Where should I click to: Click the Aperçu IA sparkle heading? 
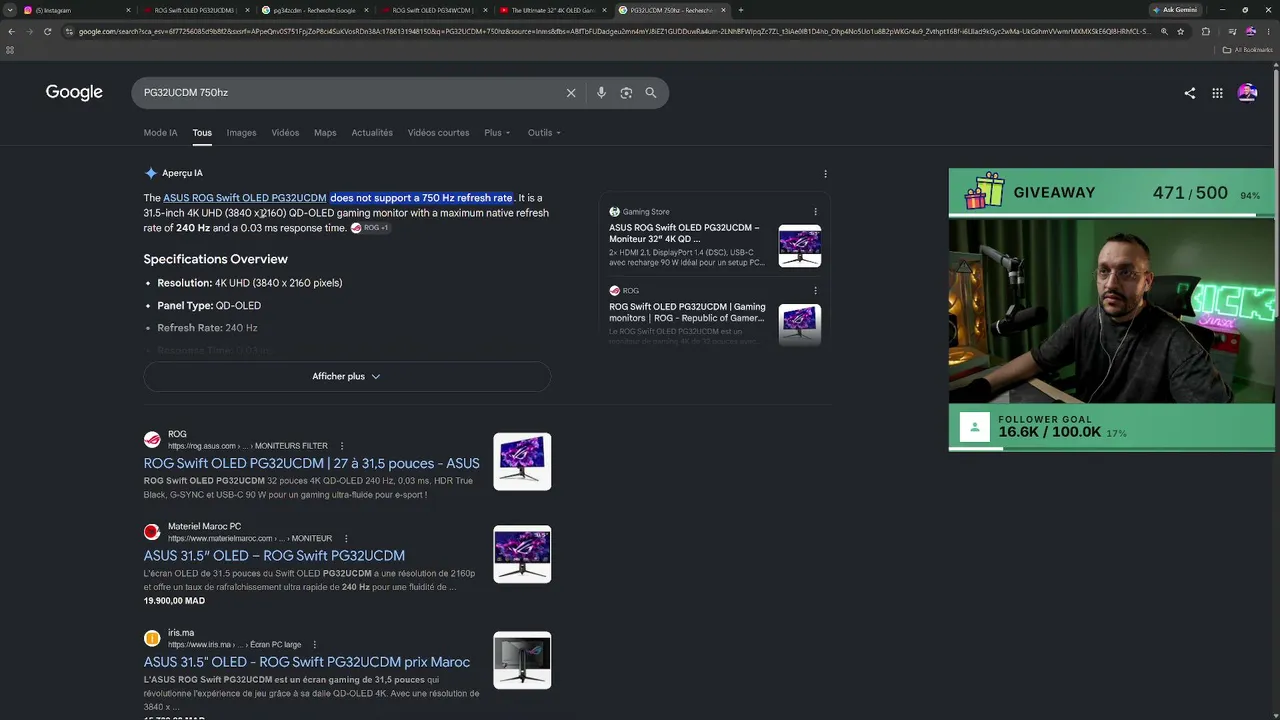click(x=174, y=173)
